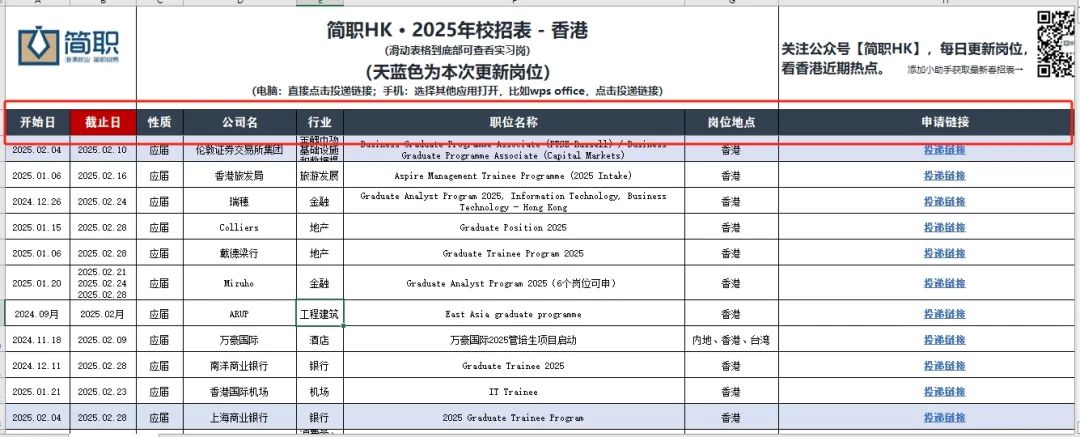Select the 南洋商业银行 company cell
Viewport: 1080px width, 437px height.
[x=240, y=366]
